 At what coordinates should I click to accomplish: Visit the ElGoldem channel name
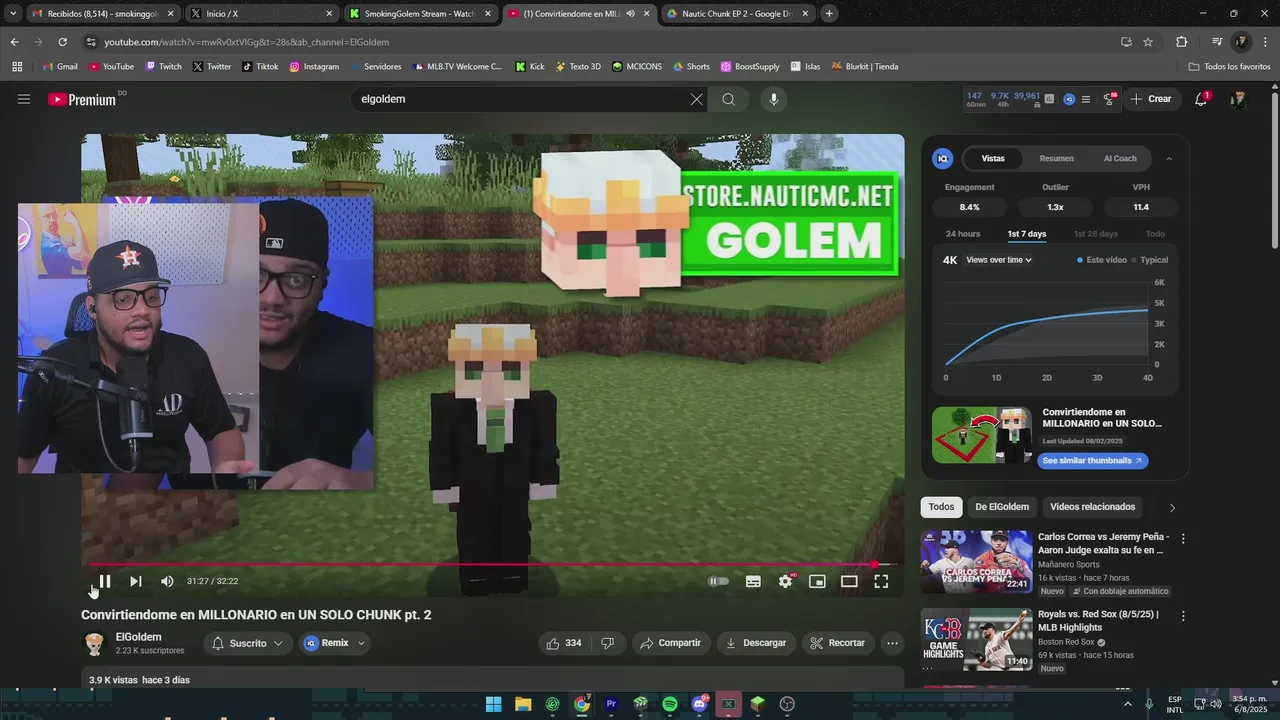pos(138,637)
